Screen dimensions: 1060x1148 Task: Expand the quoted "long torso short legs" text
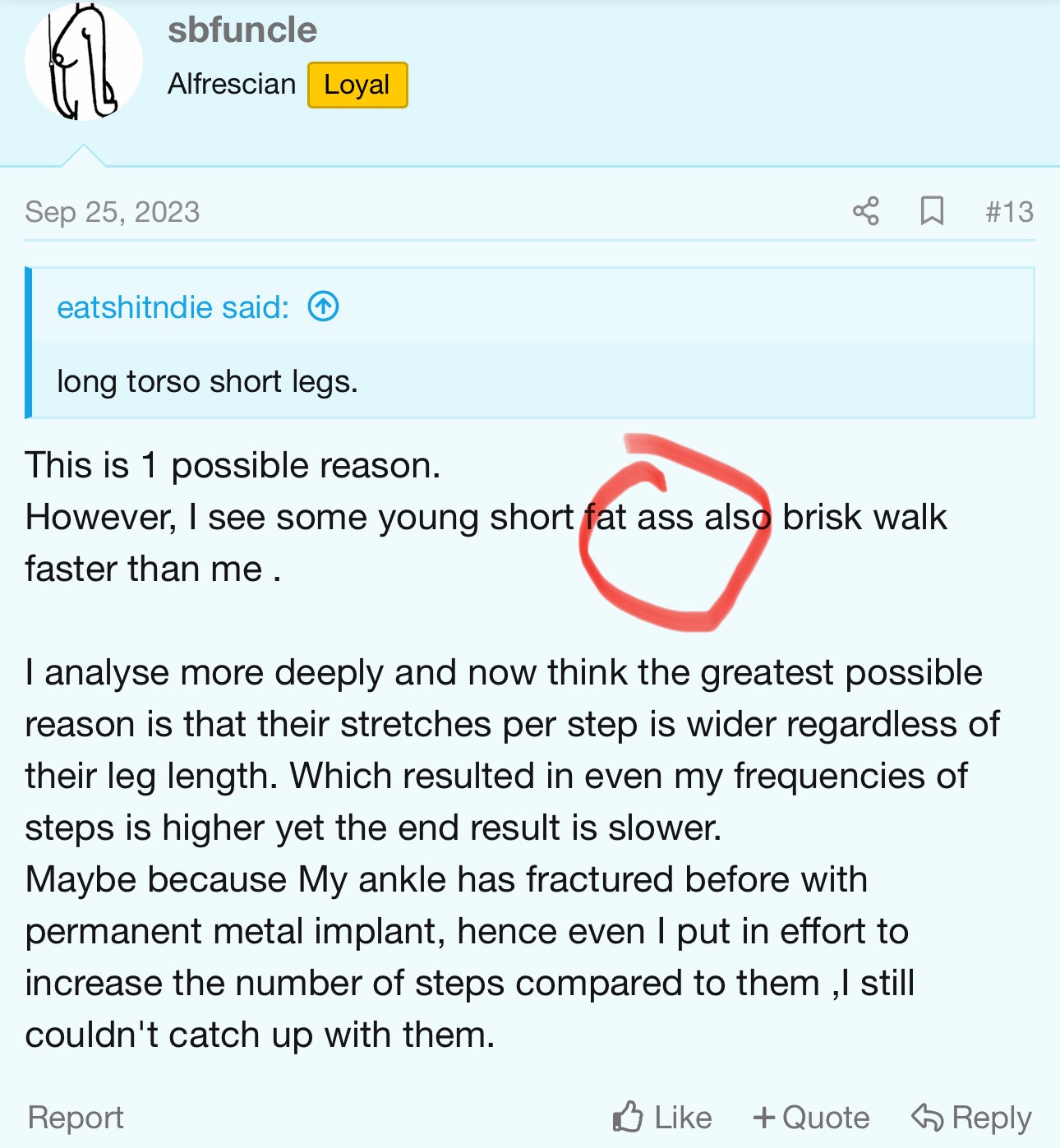(x=207, y=381)
